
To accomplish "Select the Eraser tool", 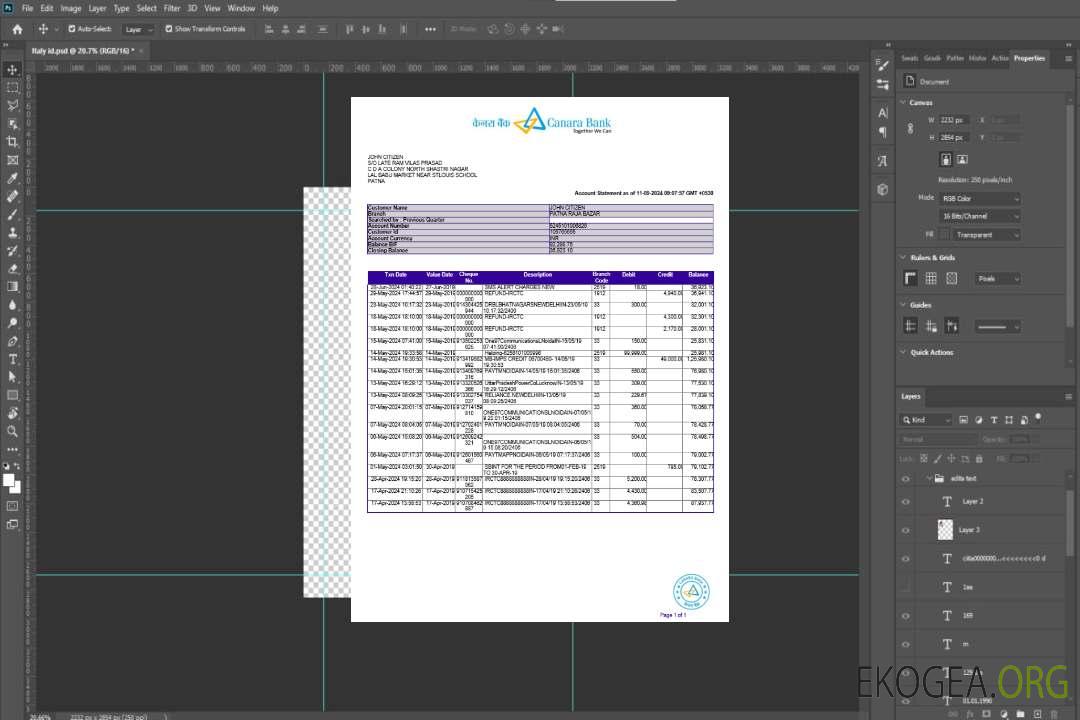I will [x=12, y=269].
